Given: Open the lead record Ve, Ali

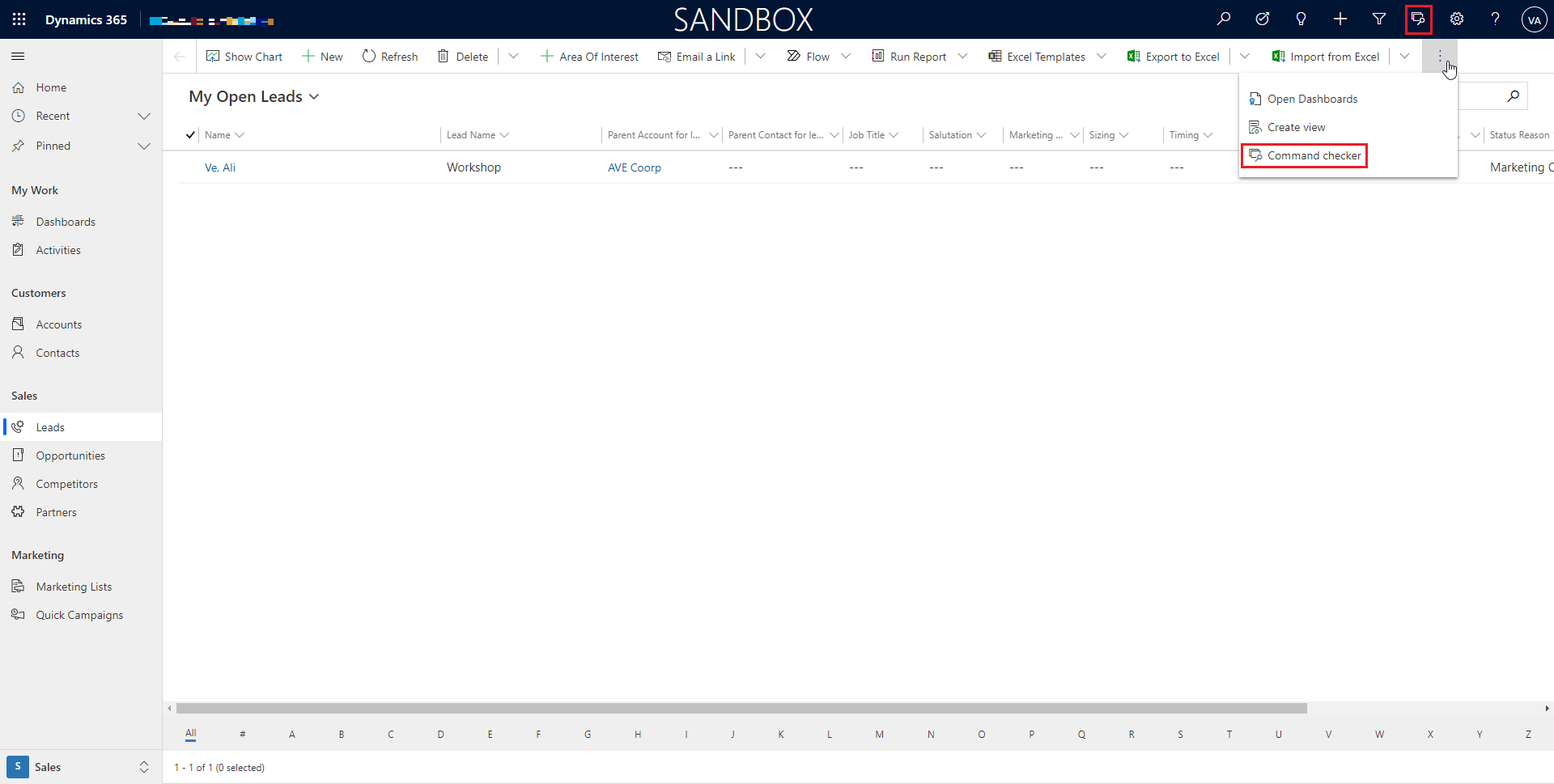Looking at the screenshot, I should tap(219, 167).
